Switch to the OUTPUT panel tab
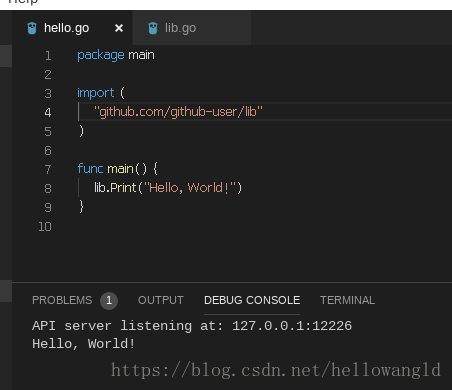This screenshot has width=452, height=390. click(161, 300)
